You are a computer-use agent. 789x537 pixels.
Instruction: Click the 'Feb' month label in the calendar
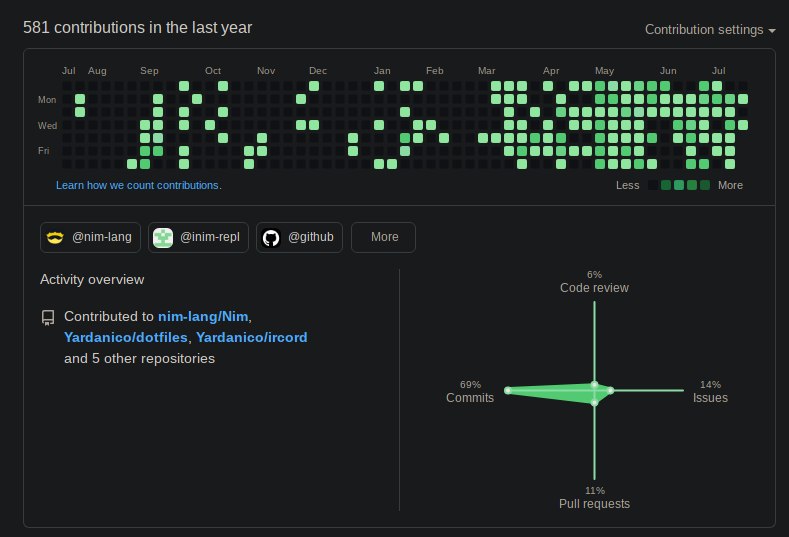[435, 71]
